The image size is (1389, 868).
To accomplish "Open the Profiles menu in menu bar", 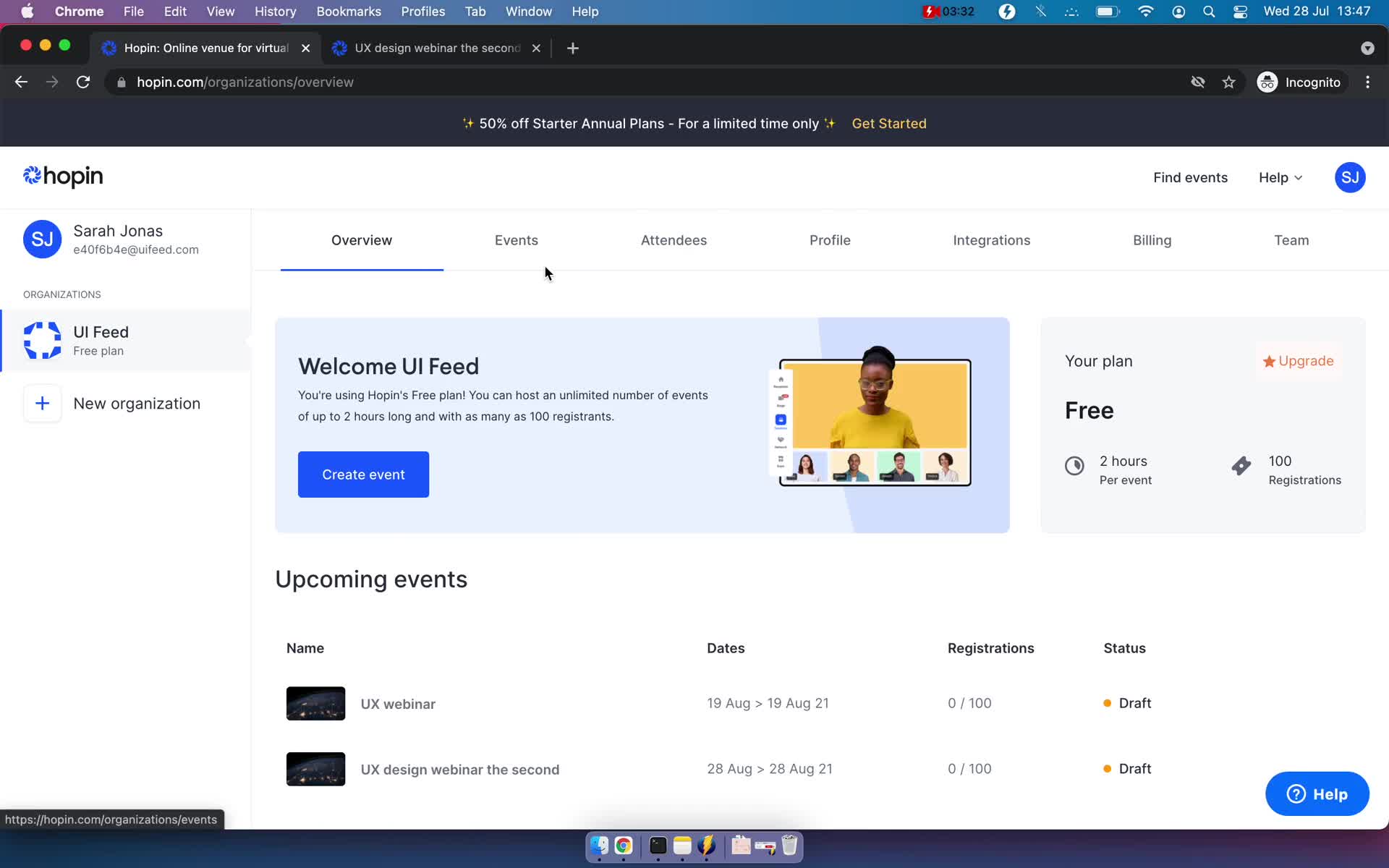I will [422, 12].
